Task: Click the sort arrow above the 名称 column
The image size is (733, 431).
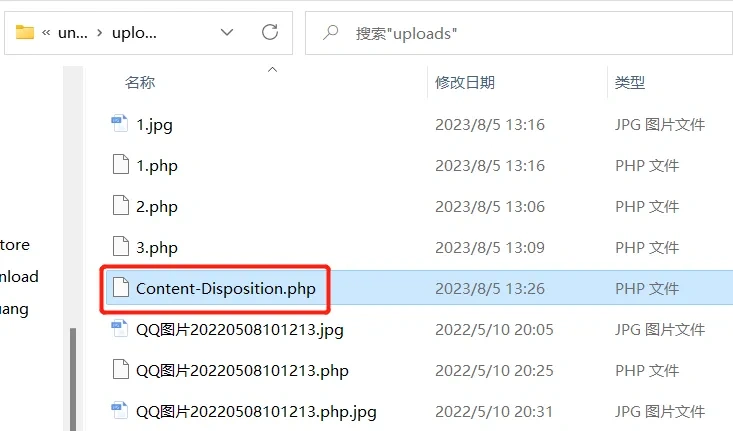Action: [272, 70]
